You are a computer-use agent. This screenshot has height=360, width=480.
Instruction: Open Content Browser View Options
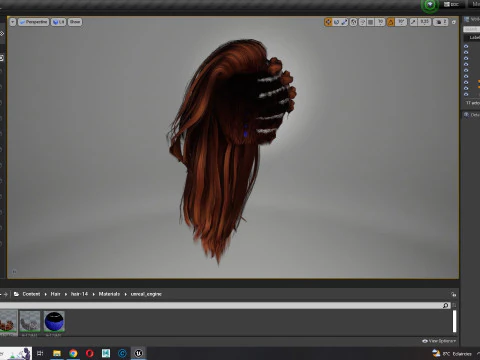click(x=439, y=341)
